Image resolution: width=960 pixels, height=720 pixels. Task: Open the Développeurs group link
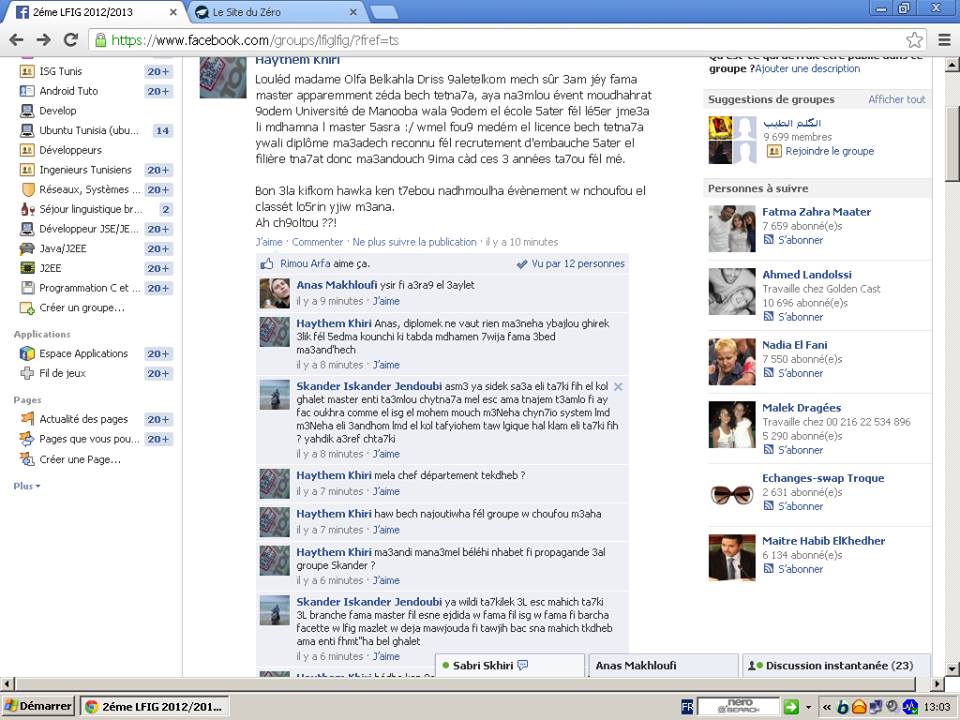pos(70,150)
